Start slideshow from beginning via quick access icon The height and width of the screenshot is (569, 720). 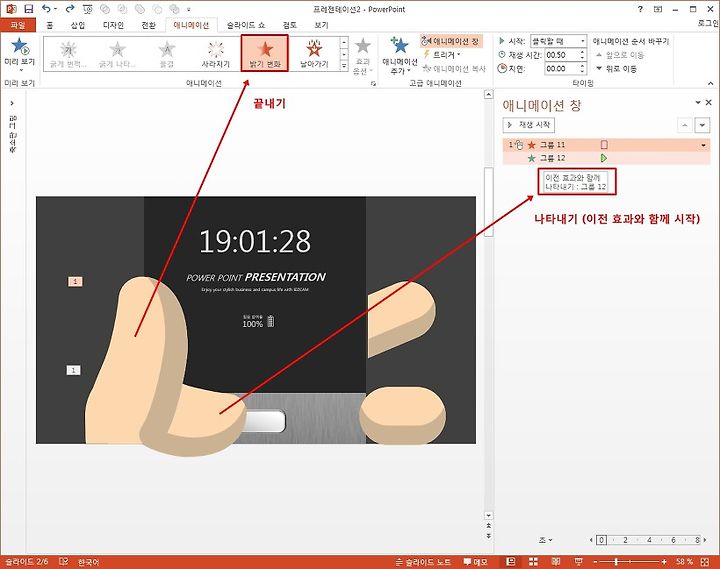[87, 9]
